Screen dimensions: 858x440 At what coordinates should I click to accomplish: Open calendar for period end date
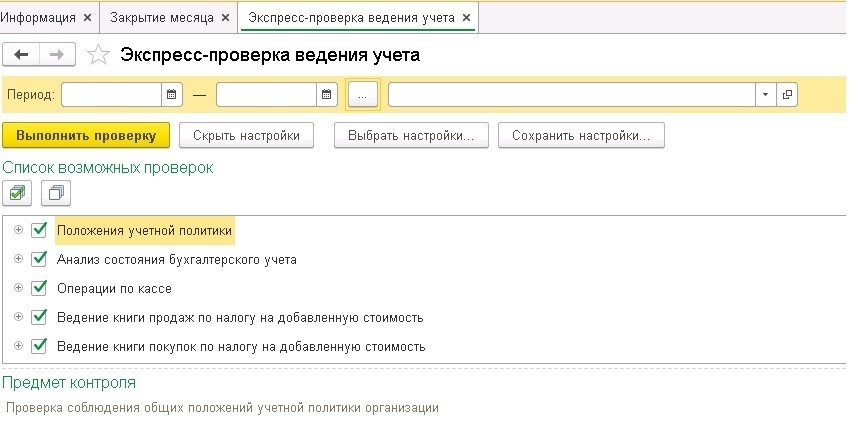coord(327,95)
